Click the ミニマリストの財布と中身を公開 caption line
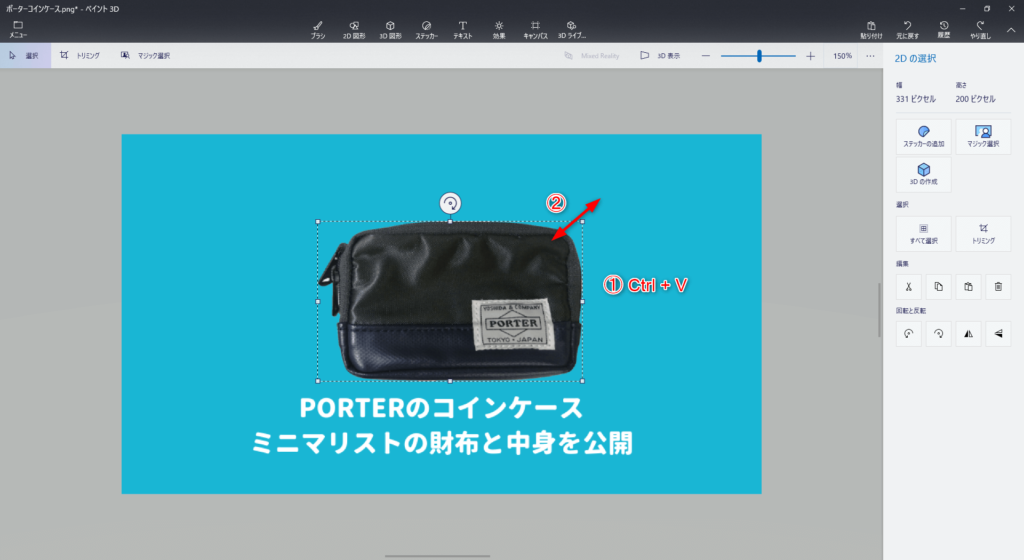1024x560 pixels. (x=442, y=443)
